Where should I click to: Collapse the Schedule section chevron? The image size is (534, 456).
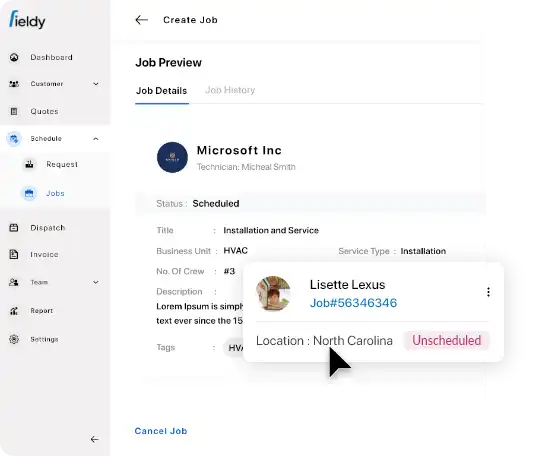[96, 139]
